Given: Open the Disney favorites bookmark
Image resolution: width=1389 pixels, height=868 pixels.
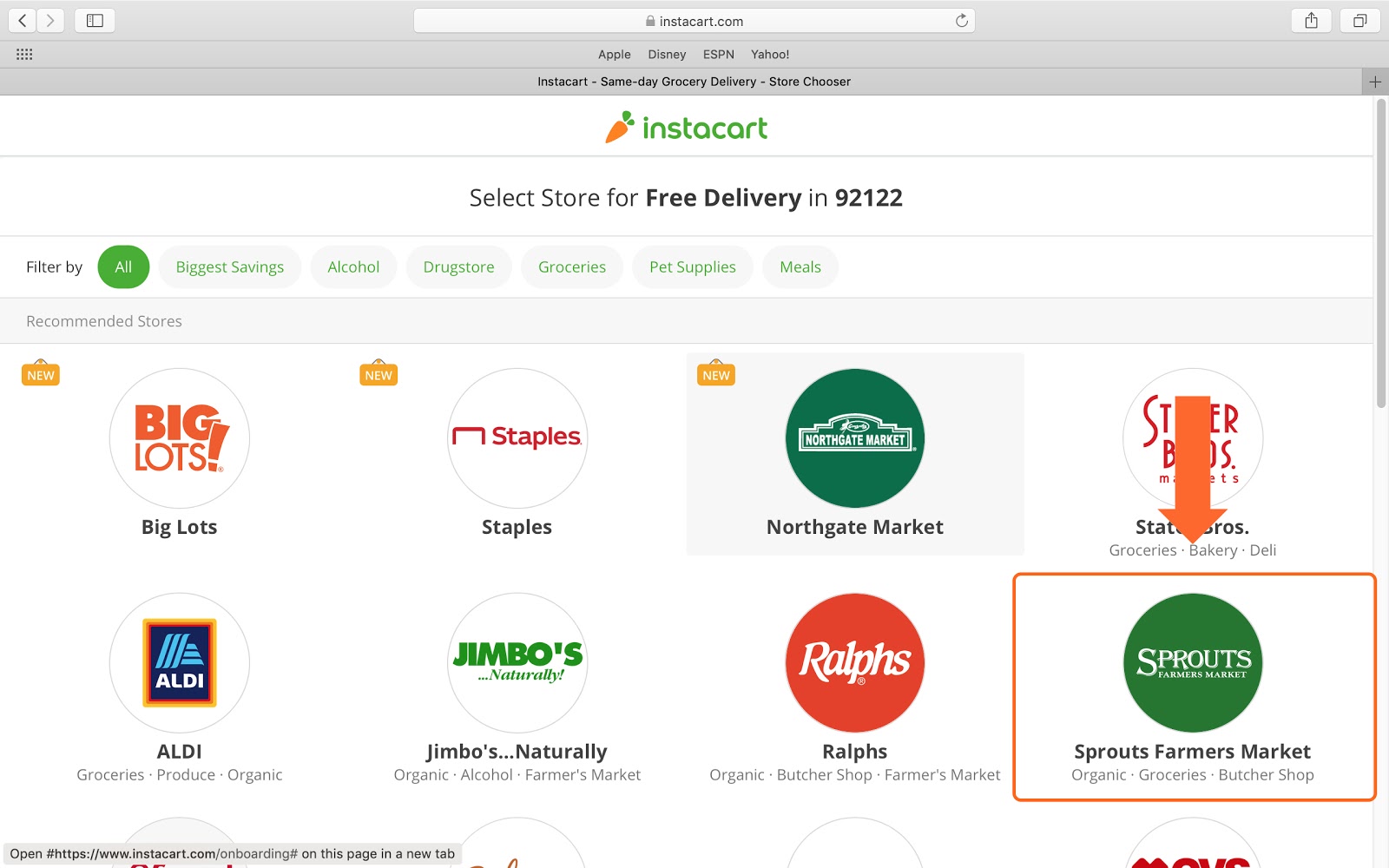Looking at the screenshot, I should (667, 54).
